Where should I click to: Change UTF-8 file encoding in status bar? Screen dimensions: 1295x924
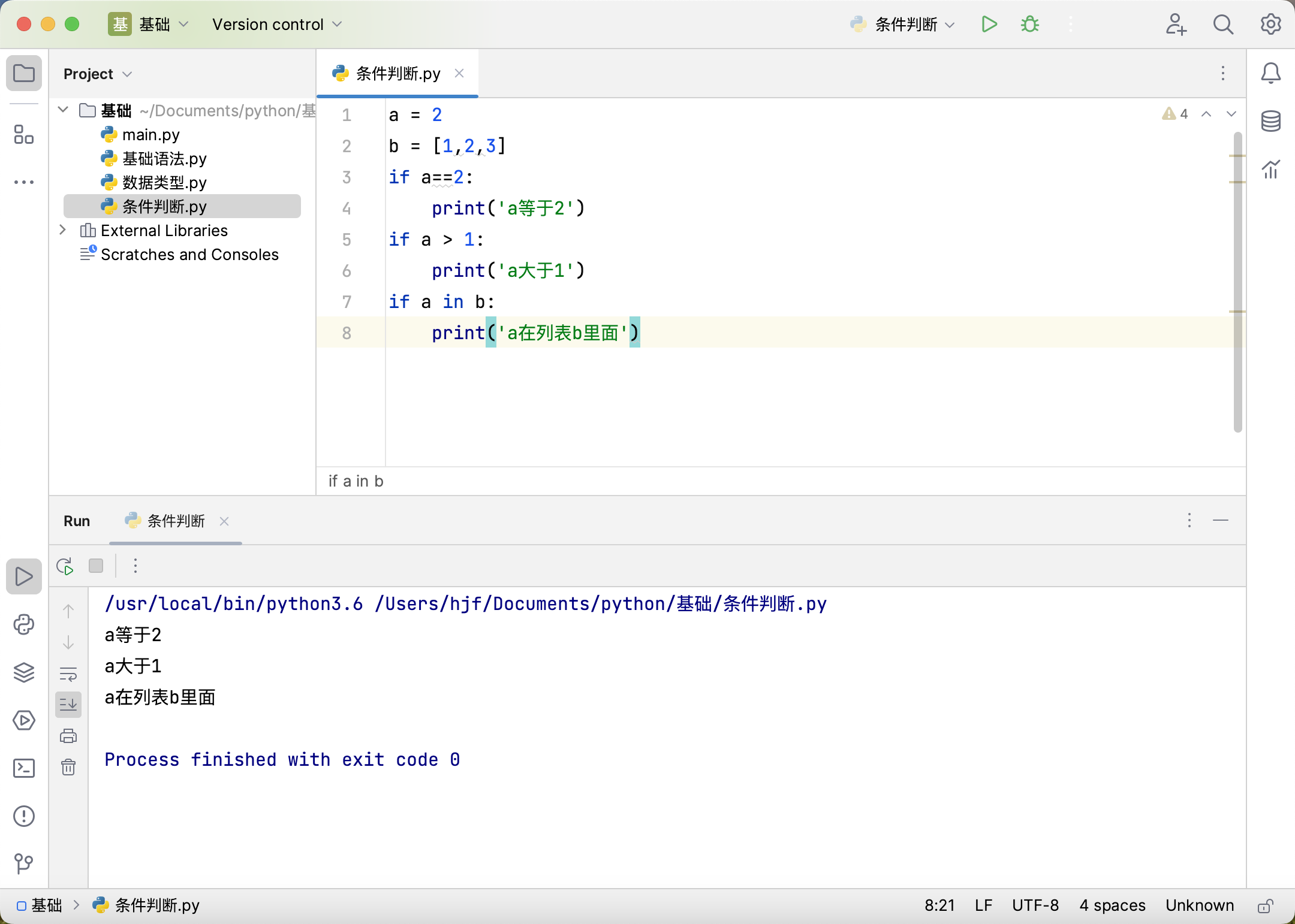[x=1035, y=905]
